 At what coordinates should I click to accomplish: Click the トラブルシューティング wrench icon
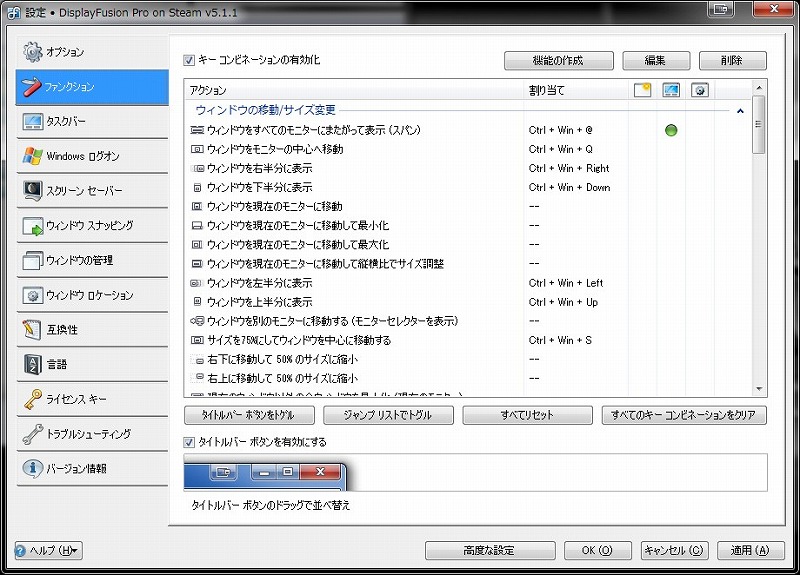[x=32, y=434]
